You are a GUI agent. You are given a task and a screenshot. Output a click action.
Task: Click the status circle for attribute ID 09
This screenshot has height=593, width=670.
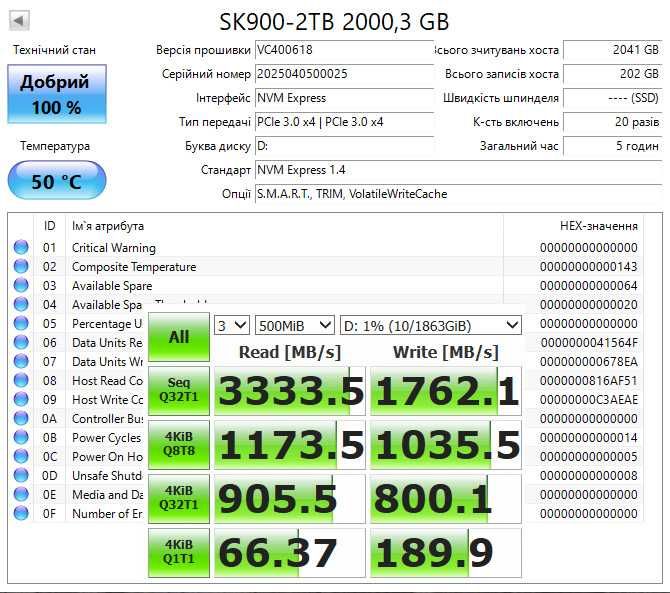point(21,399)
